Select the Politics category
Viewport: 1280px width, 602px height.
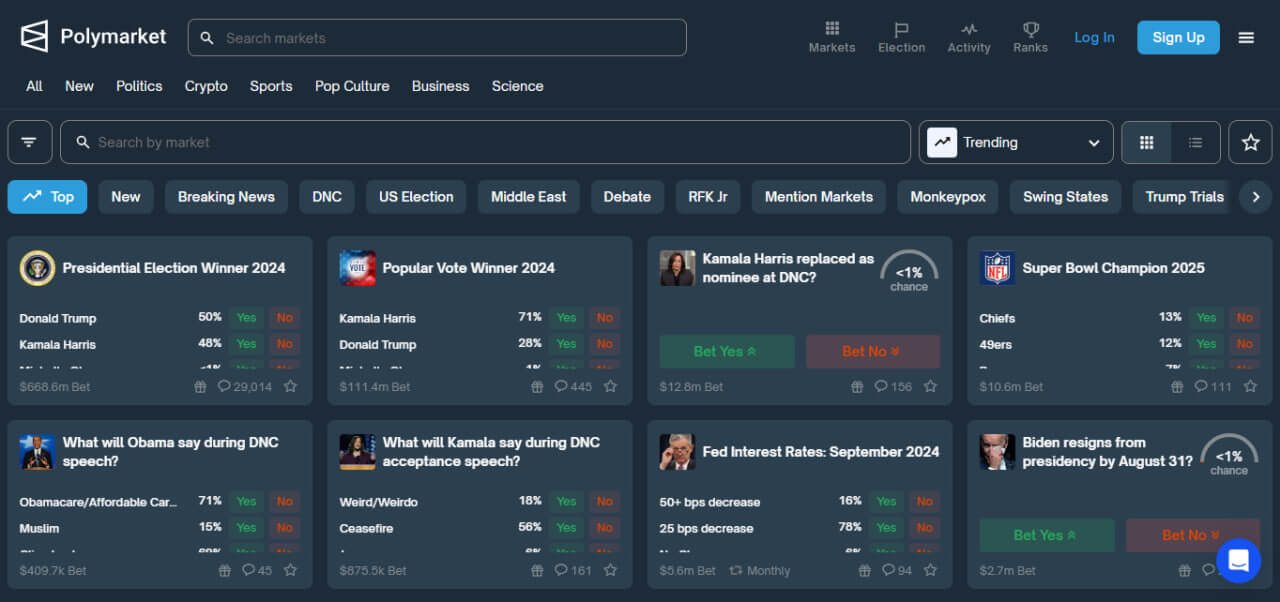(x=139, y=86)
